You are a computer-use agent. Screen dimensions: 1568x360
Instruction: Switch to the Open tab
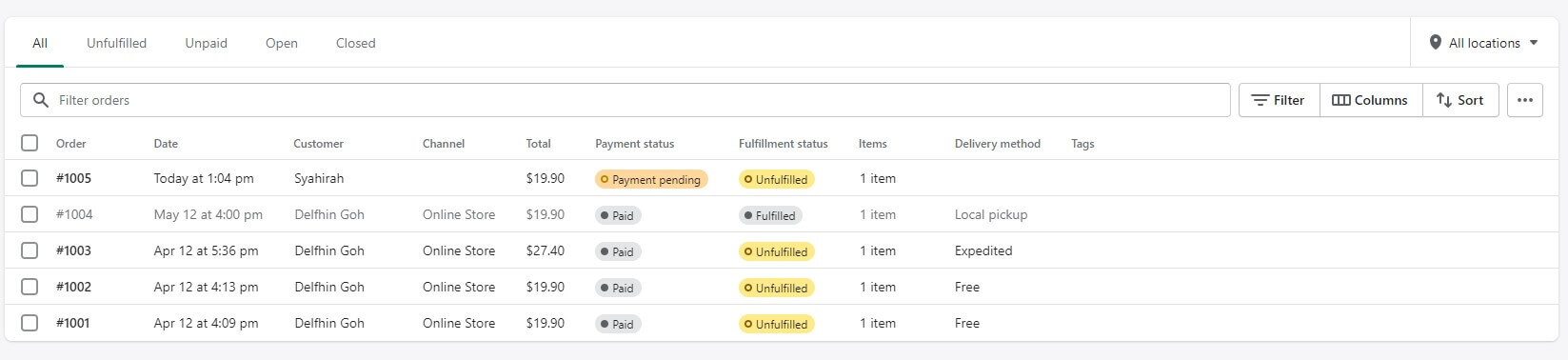[x=282, y=43]
